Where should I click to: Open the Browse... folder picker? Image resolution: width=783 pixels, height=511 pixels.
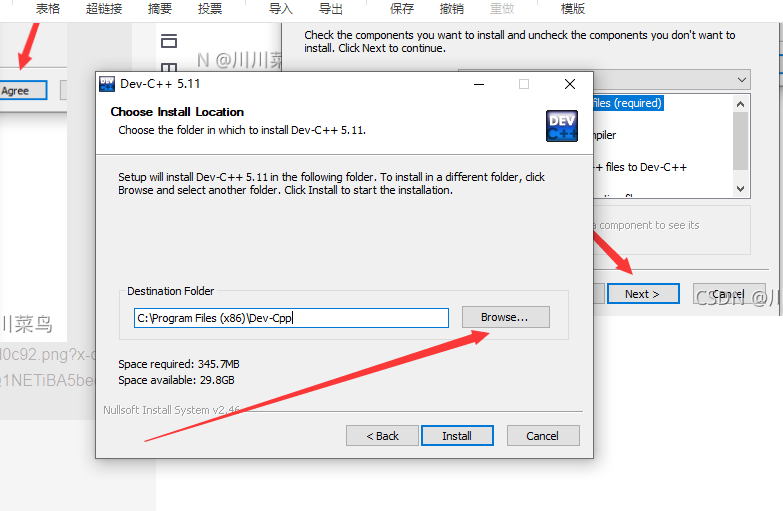coord(505,317)
